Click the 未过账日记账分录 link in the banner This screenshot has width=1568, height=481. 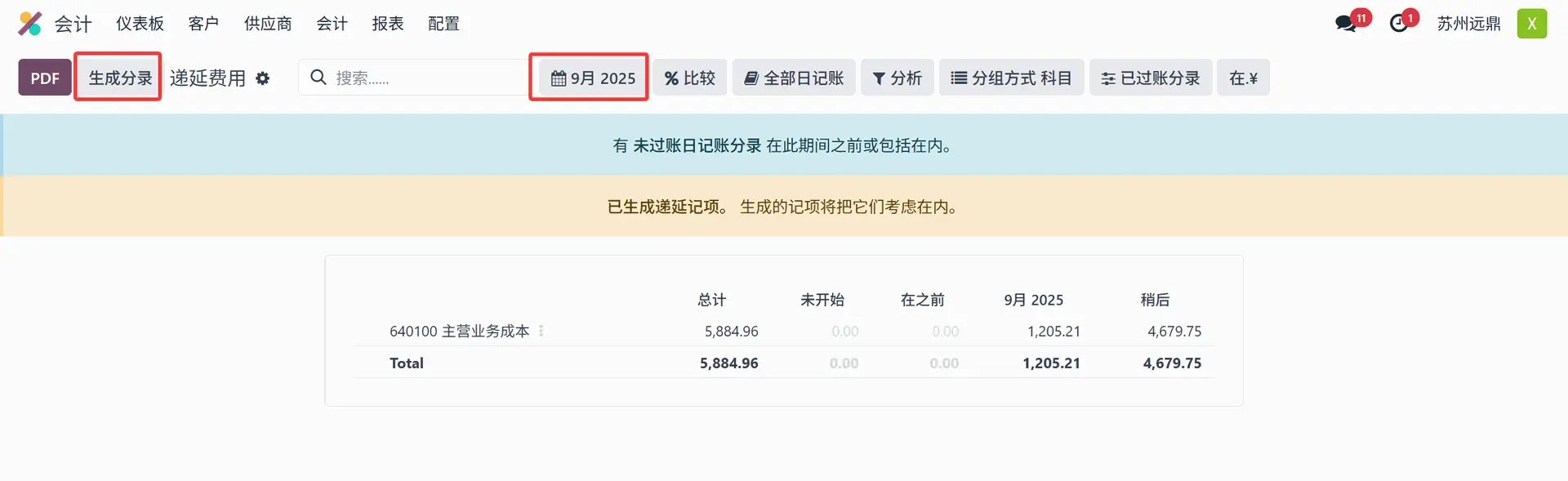pyautogui.click(x=697, y=145)
